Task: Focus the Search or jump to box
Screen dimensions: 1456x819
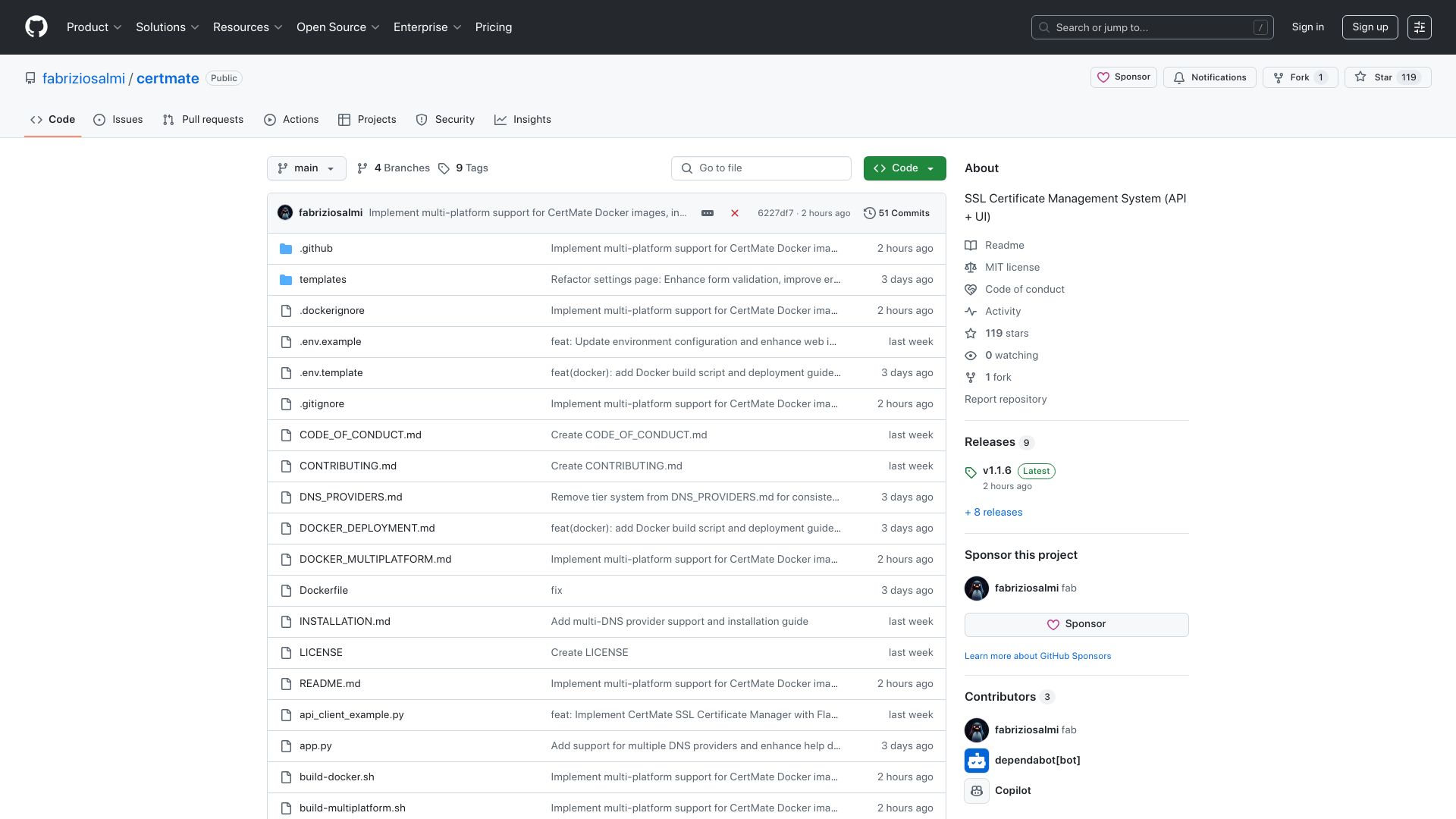Action: (1152, 27)
